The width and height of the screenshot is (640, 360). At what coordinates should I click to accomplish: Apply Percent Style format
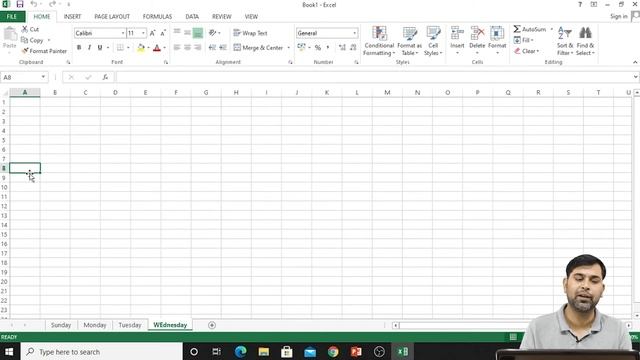click(318, 48)
